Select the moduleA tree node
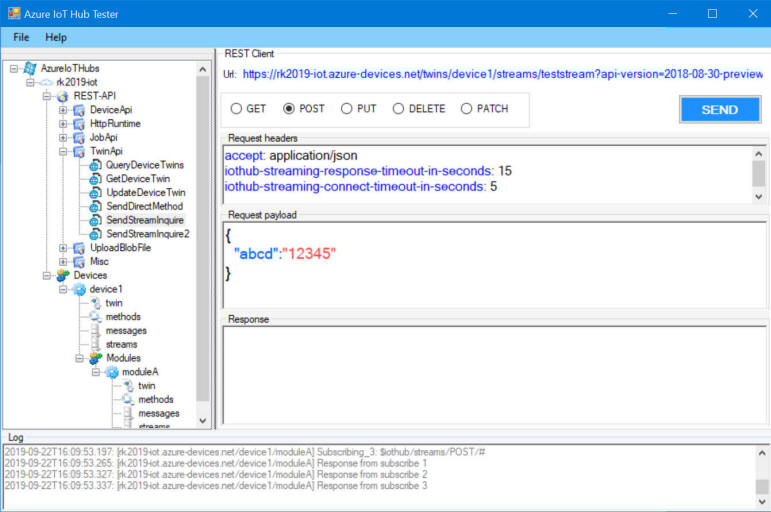The image size is (771, 512). [140, 372]
